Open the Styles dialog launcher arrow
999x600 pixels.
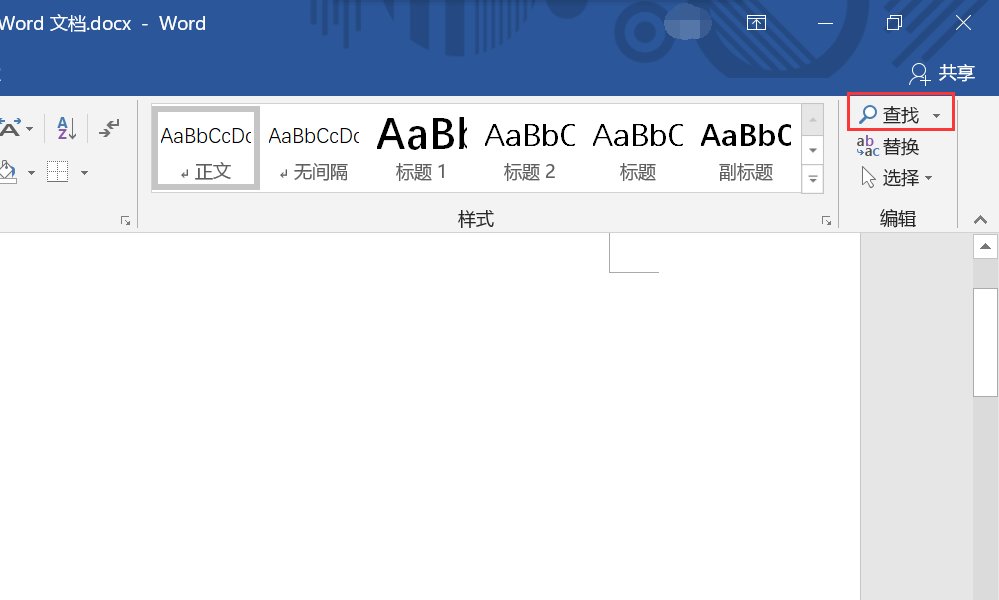pos(826,219)
